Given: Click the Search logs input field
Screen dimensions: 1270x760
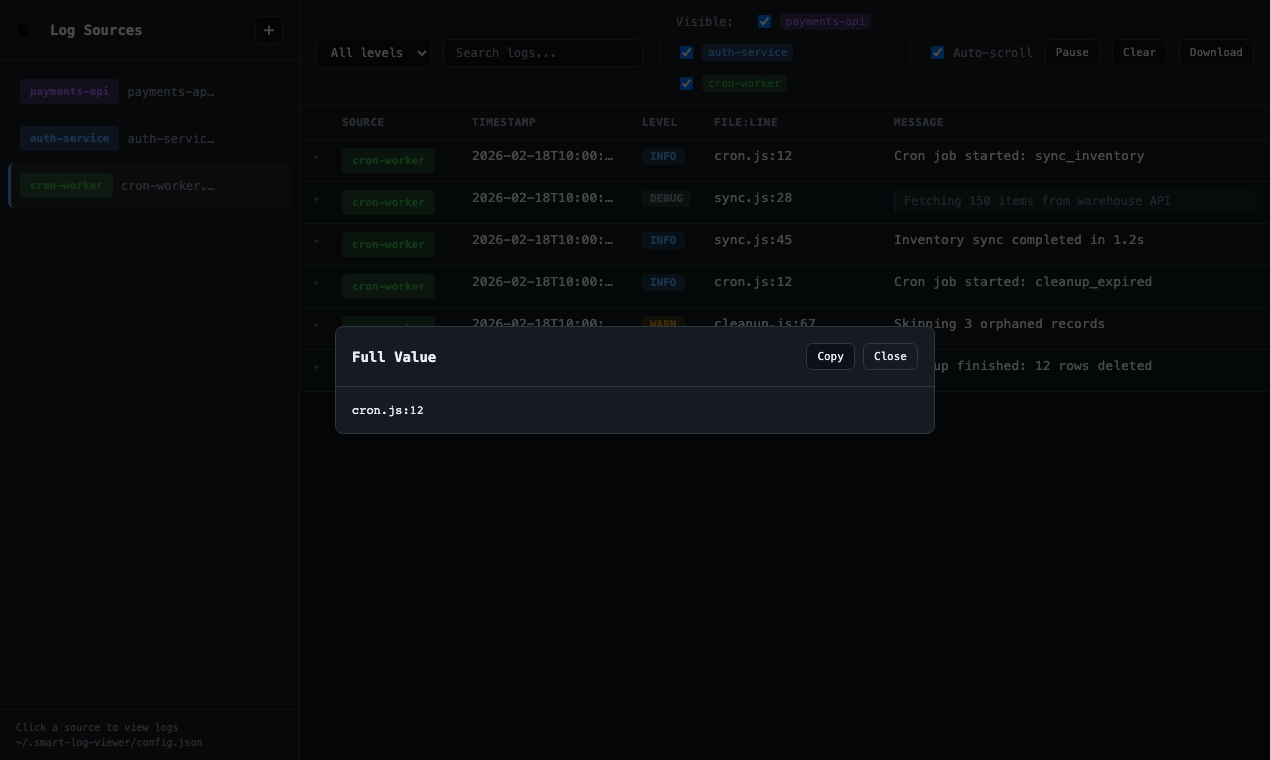Looking at the screenshot, I should [x=543, y=52].
